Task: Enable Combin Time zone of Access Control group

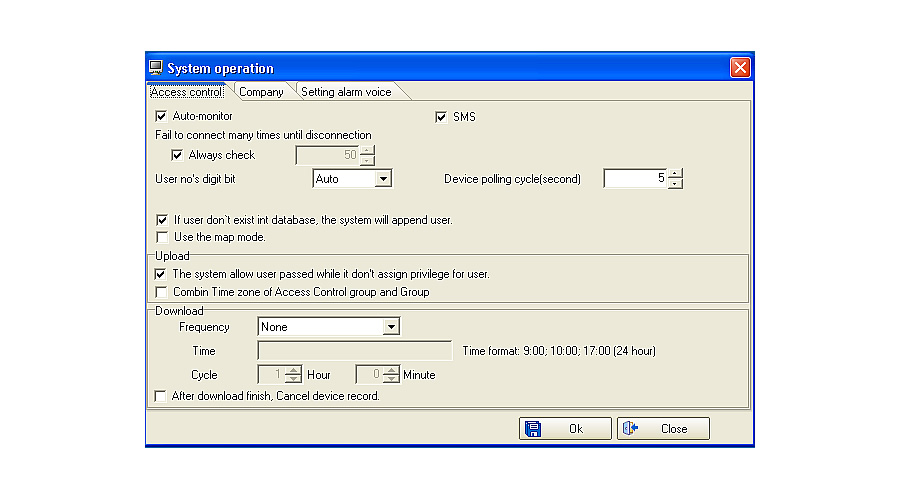Action: pos(161,292)
